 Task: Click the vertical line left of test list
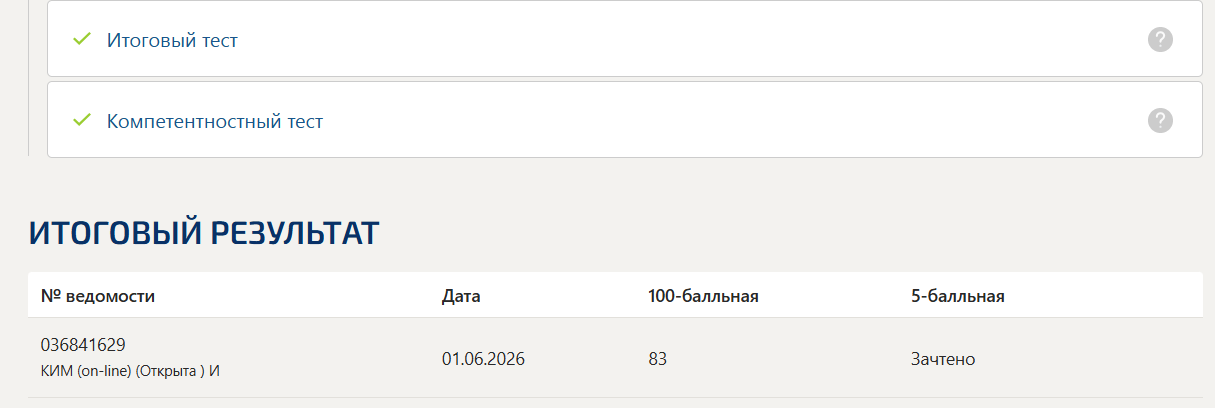click(29, 78)
